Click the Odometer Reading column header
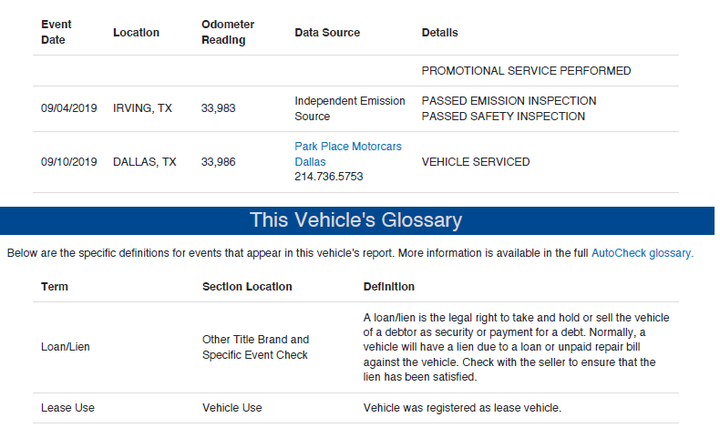The image size is (720, 428). coord(227,32)
